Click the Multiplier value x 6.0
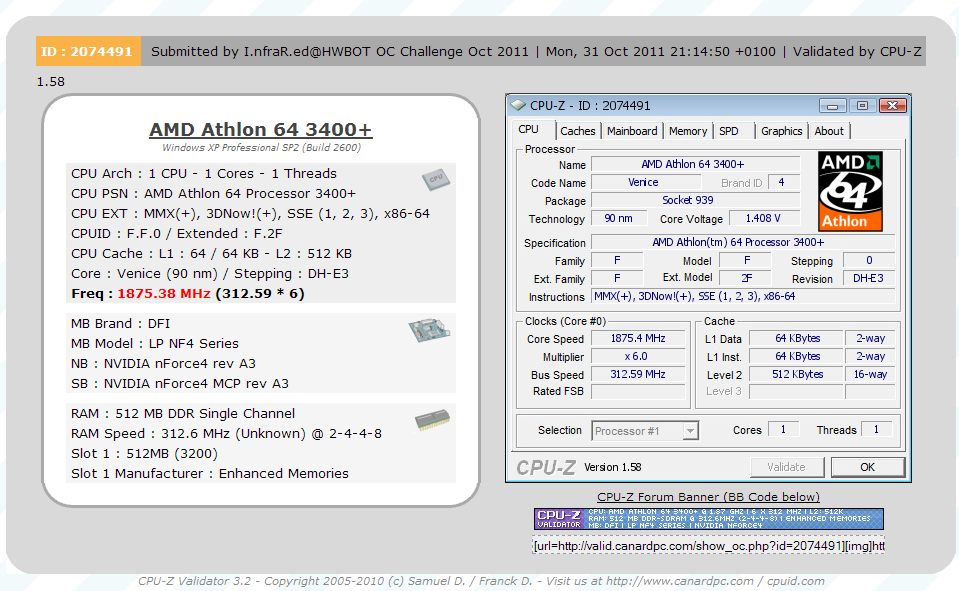Viewport: 959px width, 591px height. tap(638, 356)
